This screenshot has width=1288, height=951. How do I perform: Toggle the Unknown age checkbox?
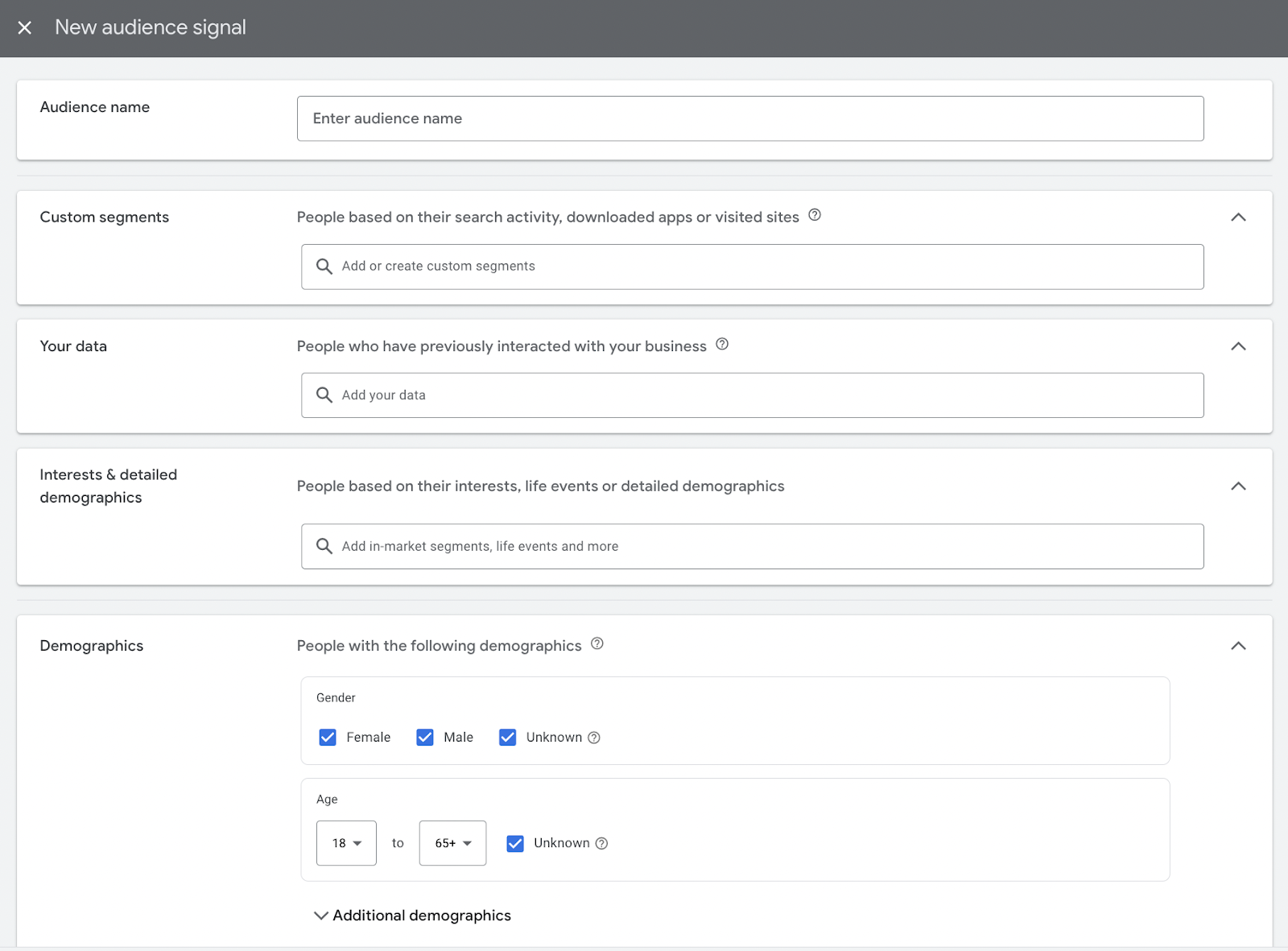coord(515,844)
